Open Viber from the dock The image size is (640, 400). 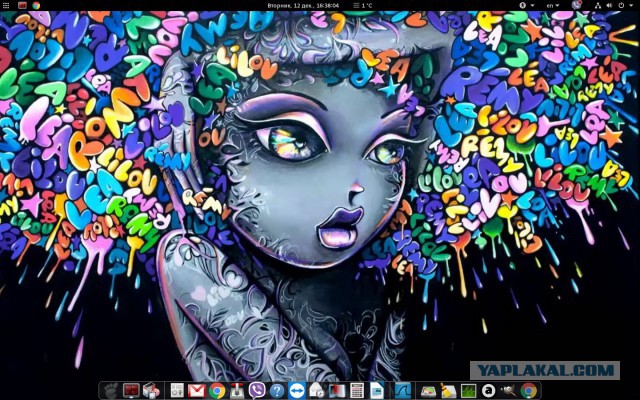[257, 391]
